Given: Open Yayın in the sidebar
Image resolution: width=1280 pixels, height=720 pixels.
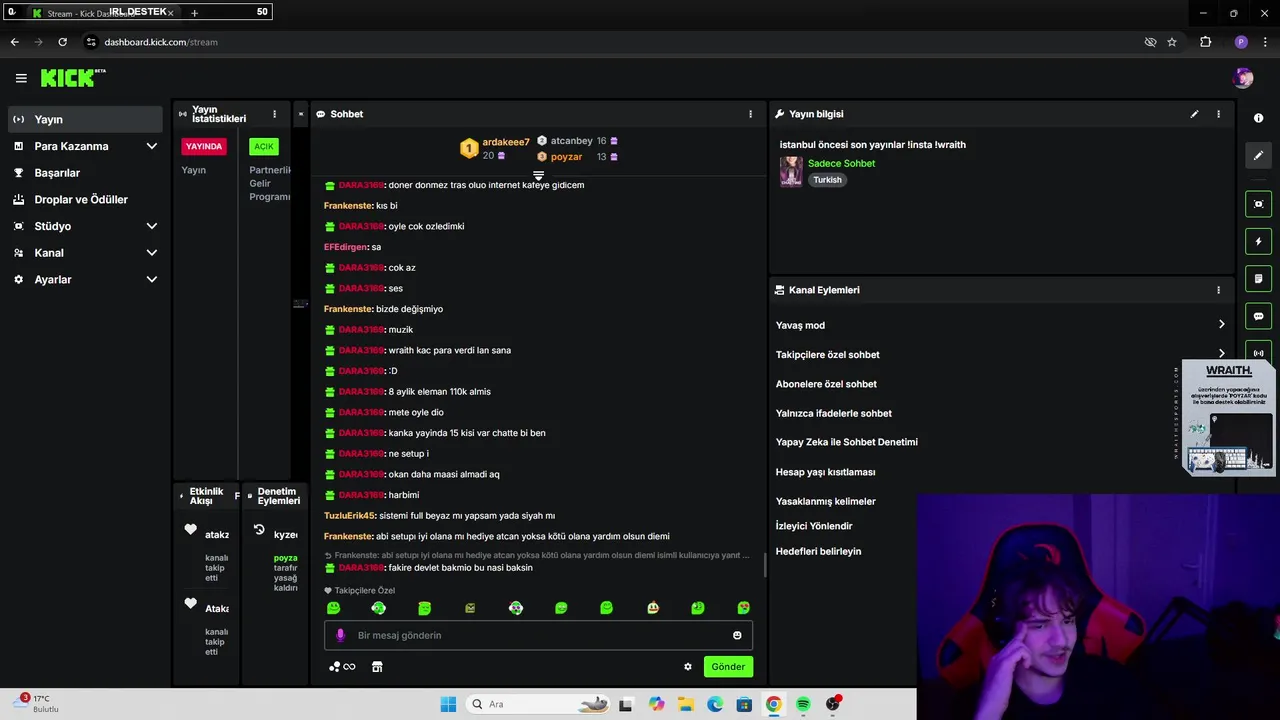Looking at the screenshot, I should point(85,119).
